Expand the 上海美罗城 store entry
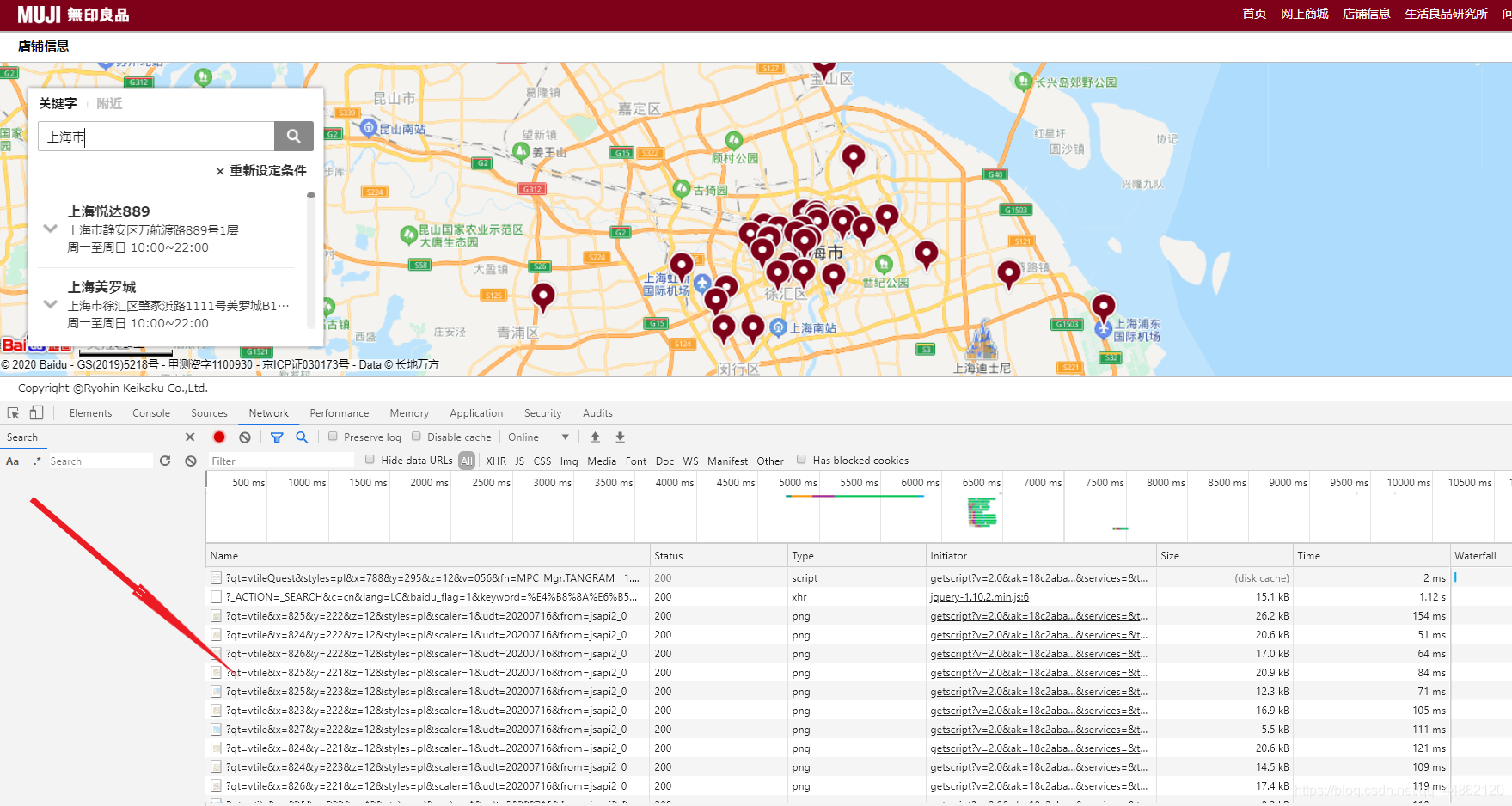The image size is (1512, 806). [x=51, y=304]
